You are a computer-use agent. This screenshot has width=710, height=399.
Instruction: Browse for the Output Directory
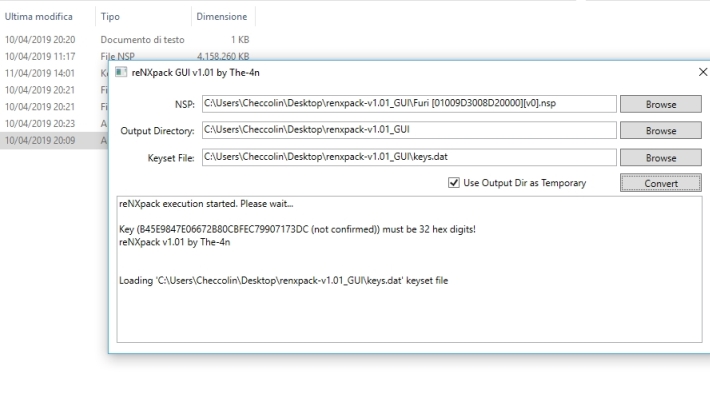661,130
